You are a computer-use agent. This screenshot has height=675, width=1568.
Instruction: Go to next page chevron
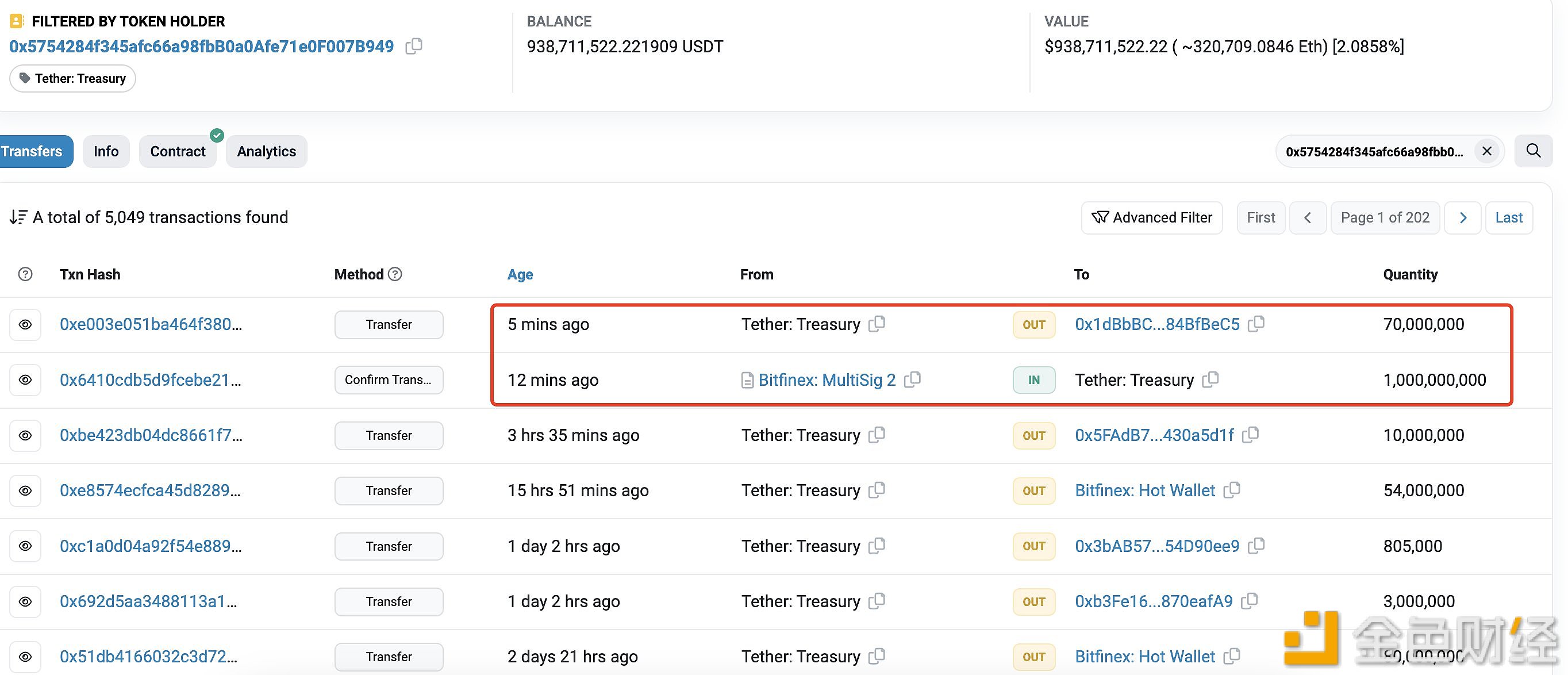[x=1463, y=218]
